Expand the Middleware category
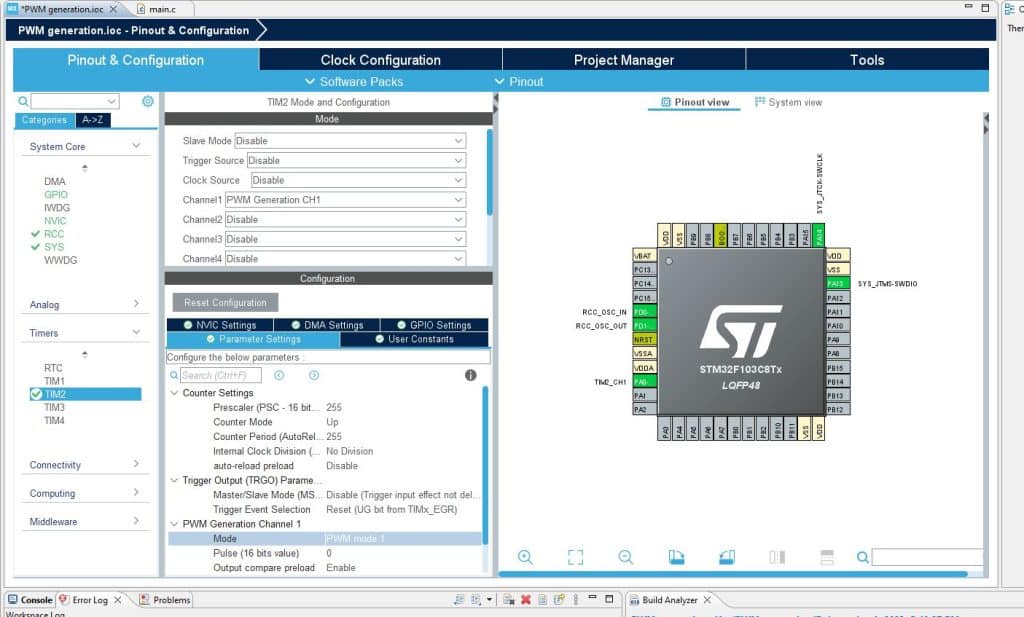The height and width of the screenshot is (617, 1024). [85, 521]
